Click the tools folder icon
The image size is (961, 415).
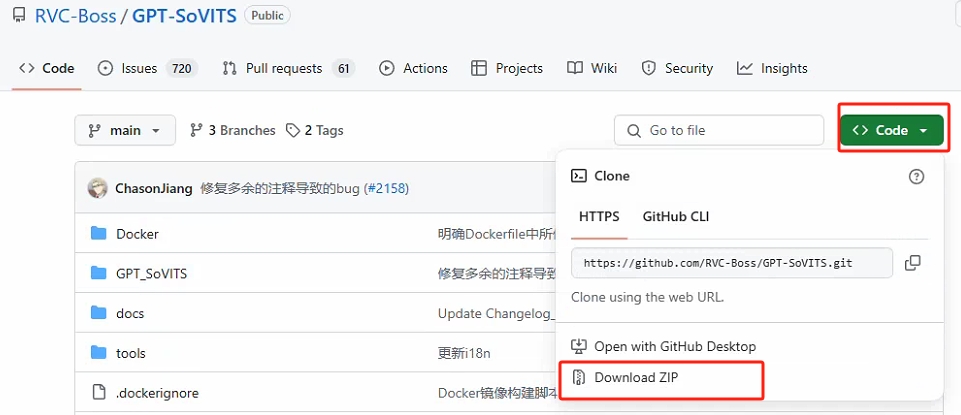pyautogui.click(x=99, y=352)
